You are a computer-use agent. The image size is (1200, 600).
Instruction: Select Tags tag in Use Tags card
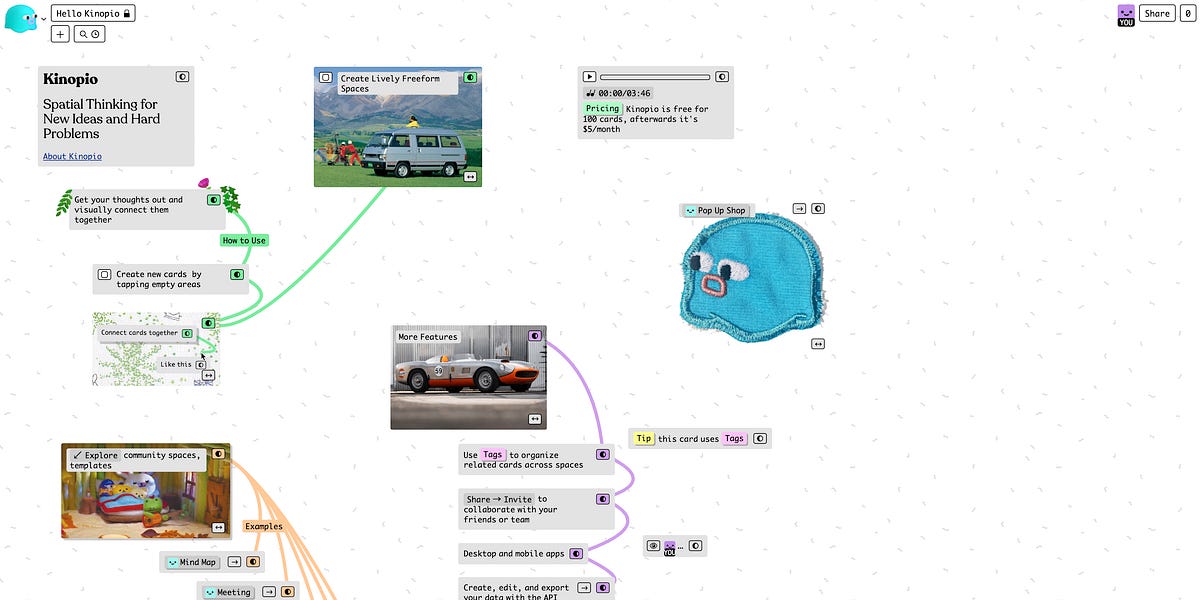[493, 454]
